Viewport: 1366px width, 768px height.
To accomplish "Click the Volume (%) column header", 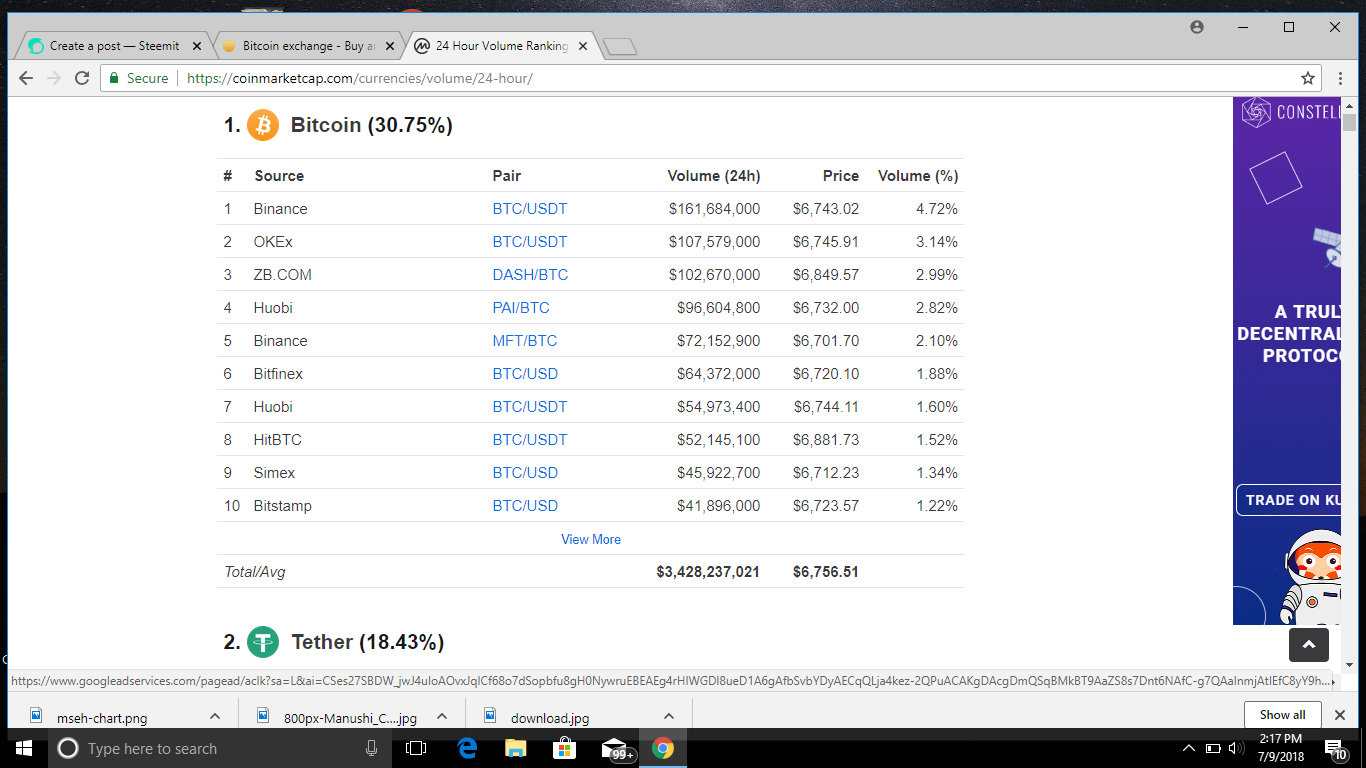I will 918,176.
